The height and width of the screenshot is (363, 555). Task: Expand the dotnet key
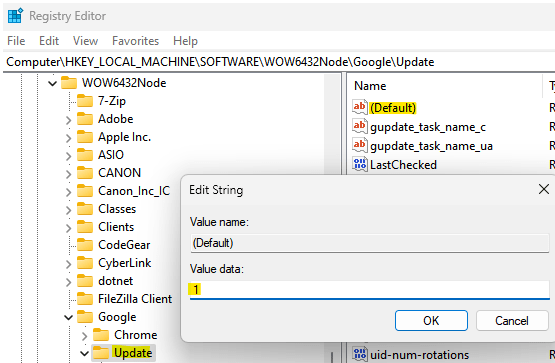pyautogui.click(x=68, y=282)
